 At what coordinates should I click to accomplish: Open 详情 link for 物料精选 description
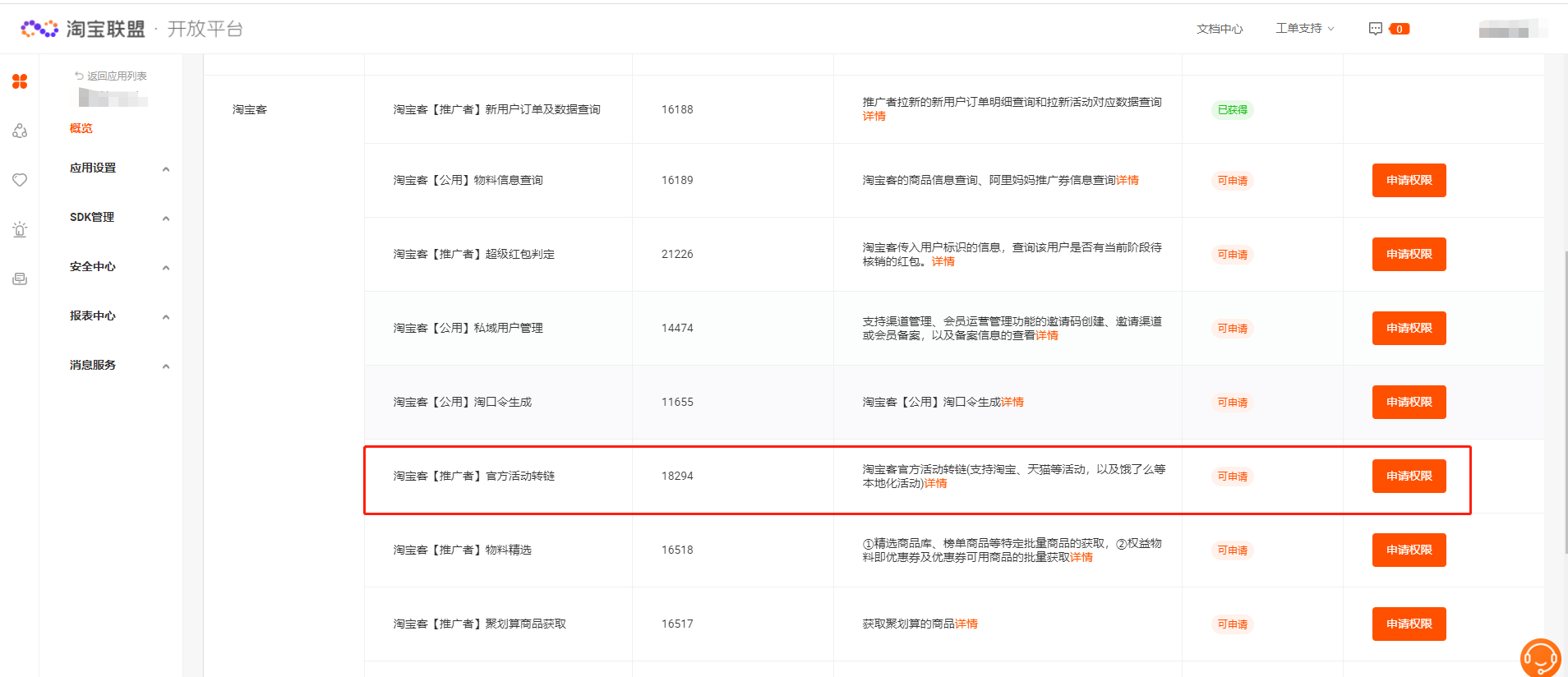click(x=1081, y=557)
